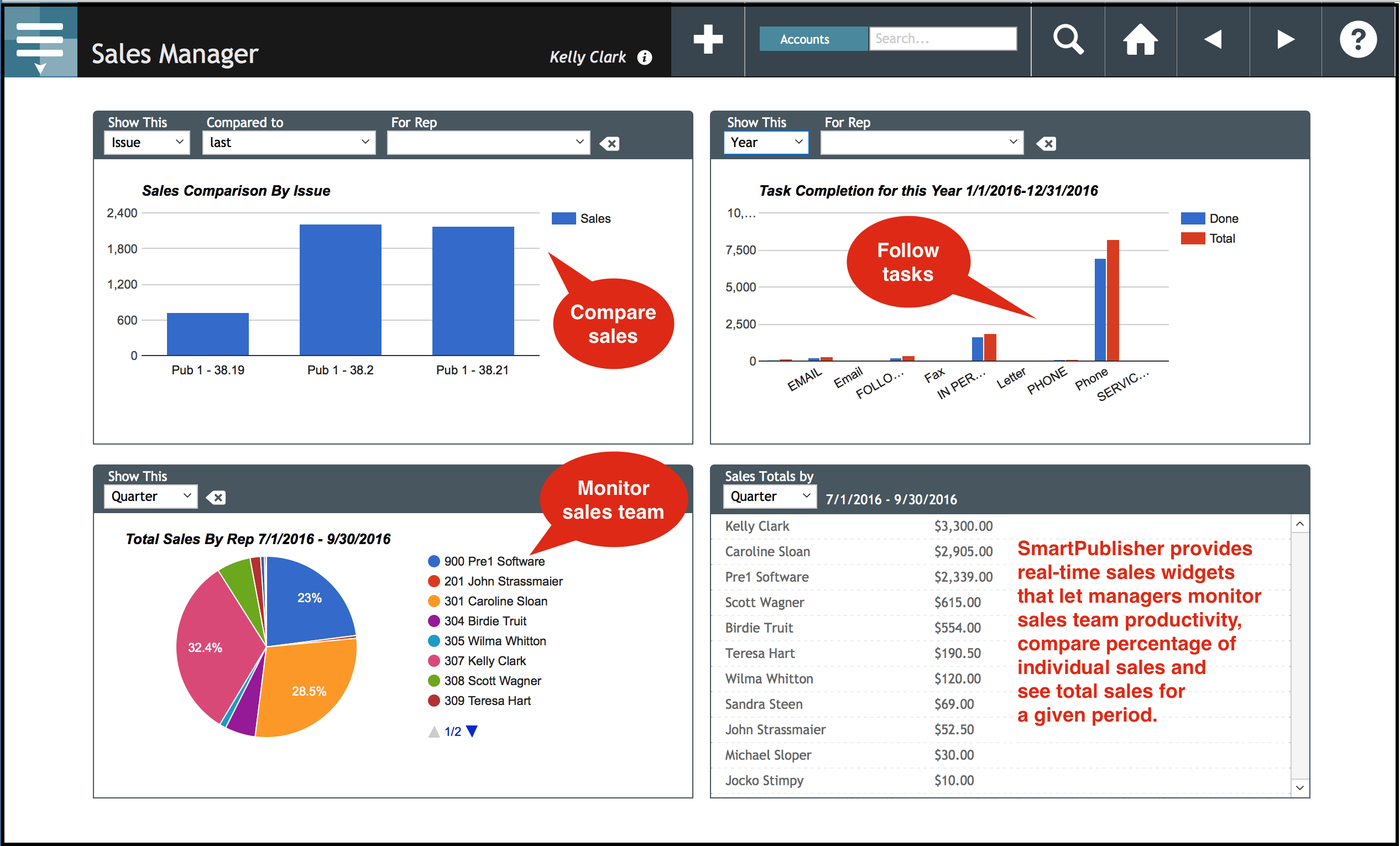Image resolution: width=1400 pixels, height=846 pixels.
Task: Navigate home with the house icon
Action: (x=1141, y=39)
